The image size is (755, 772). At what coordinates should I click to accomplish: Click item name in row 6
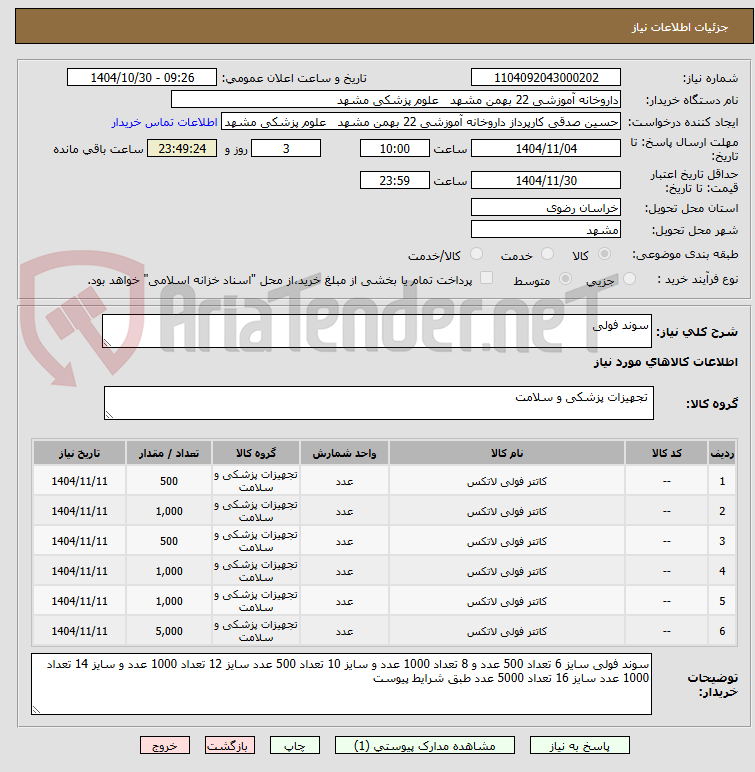coord(507,631)
